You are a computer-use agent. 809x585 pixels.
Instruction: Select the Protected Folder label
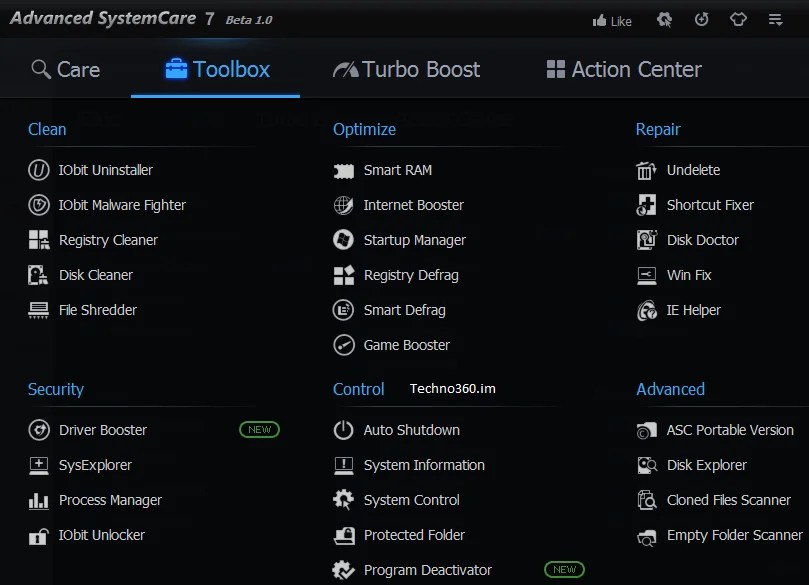point(414,535)
